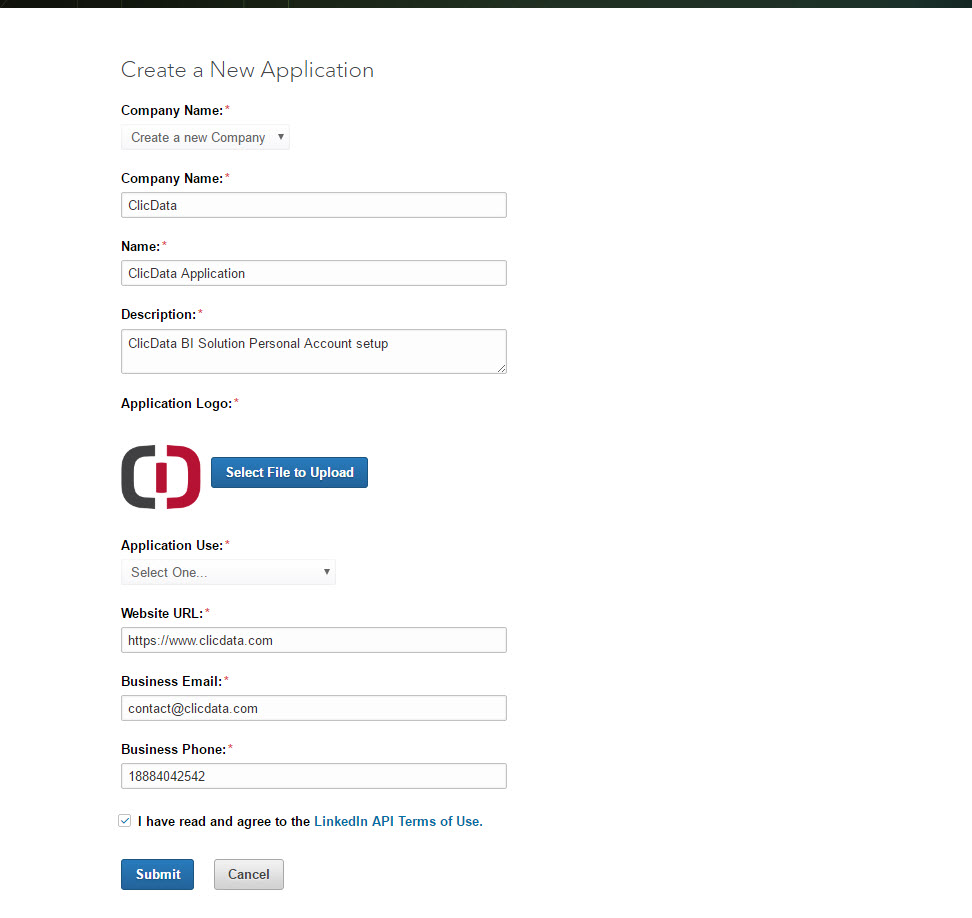Cancel creating the application
Screen dimensions: 972x918
coord(248,874)
